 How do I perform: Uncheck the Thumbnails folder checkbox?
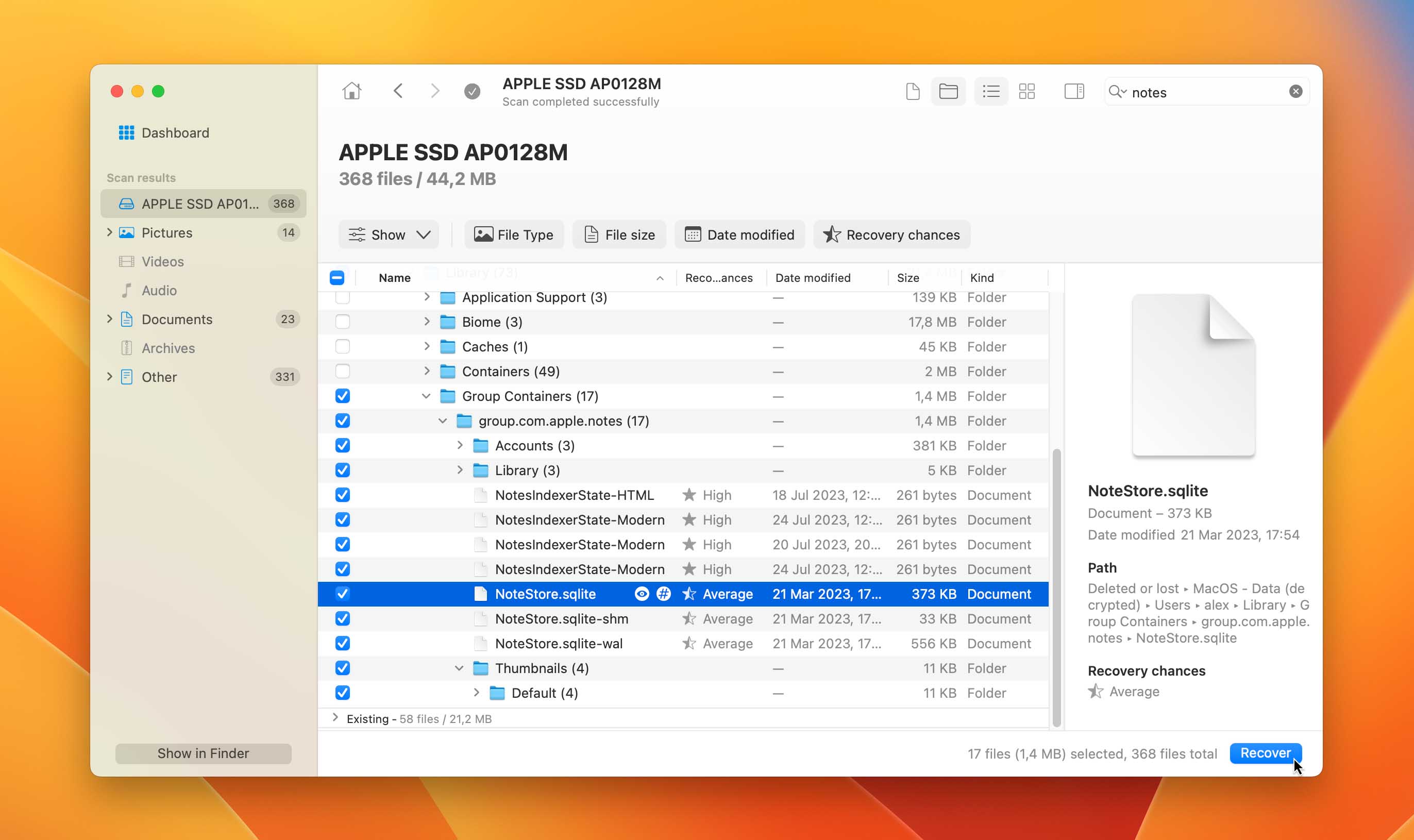(x=342, y=668)
